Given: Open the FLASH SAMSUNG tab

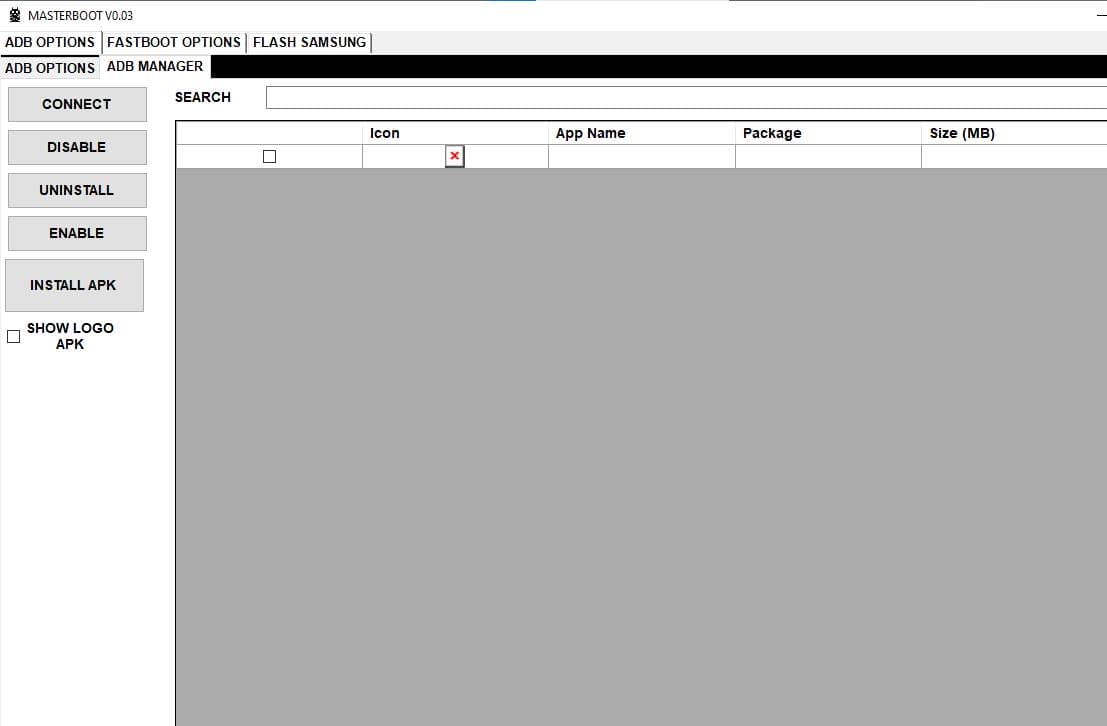Looking at the screenshot, I should coord(309,42).
